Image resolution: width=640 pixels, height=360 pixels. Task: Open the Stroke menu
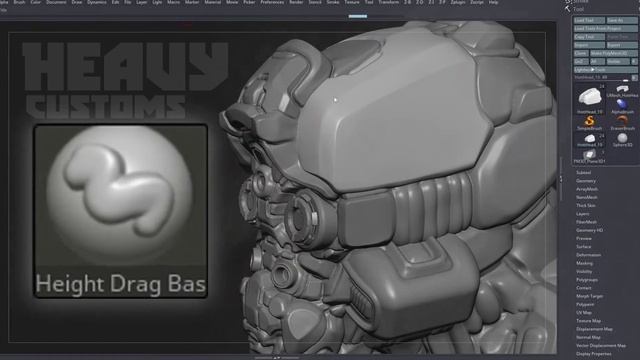click(x=333, y=2)
